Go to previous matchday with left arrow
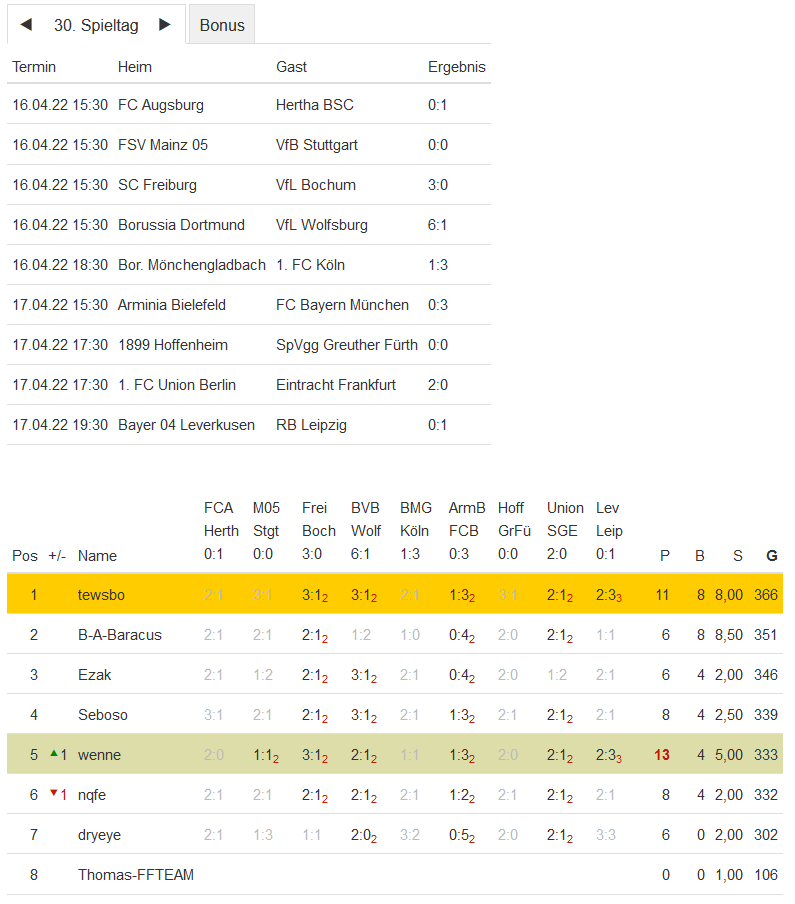The width and height of the screenshot is (795, 904). 26,25
